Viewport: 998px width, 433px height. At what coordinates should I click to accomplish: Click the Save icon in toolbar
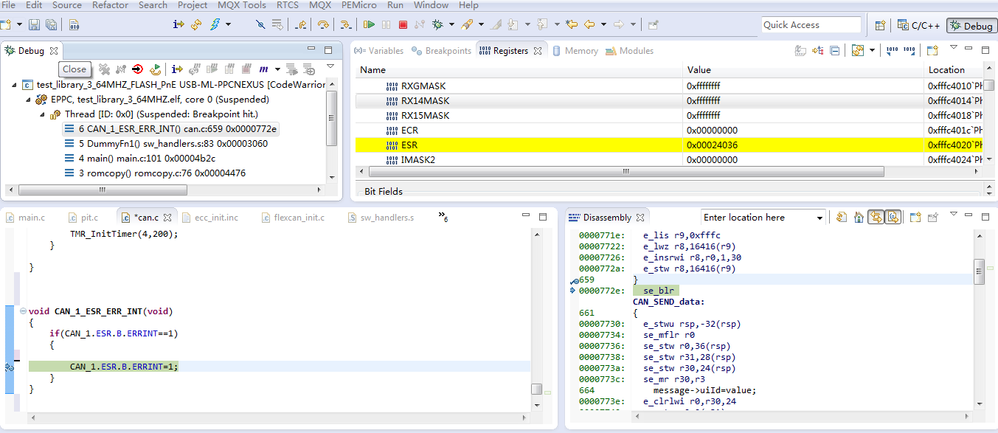(34, 24)
